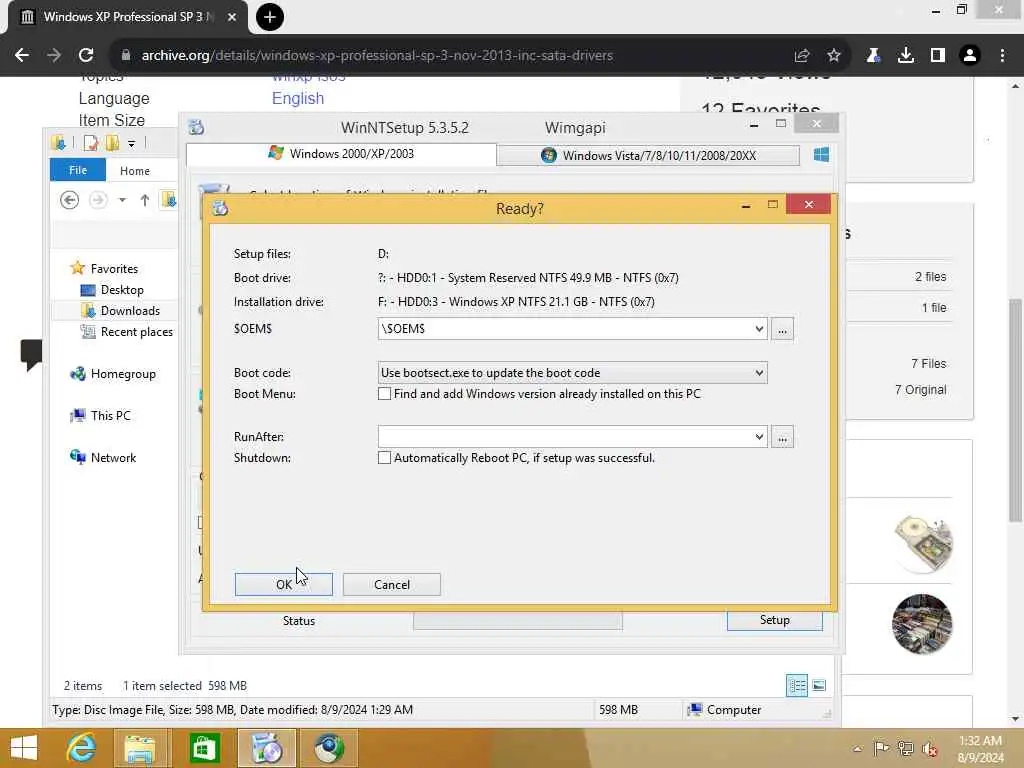This screenshot has width=1024, height=768.
Task: Cancel the Ready? dialog
Action: coord(392,584)
